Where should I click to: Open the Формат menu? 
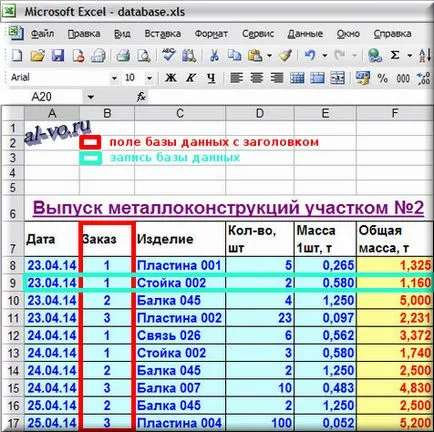click(x=211, y=34)
